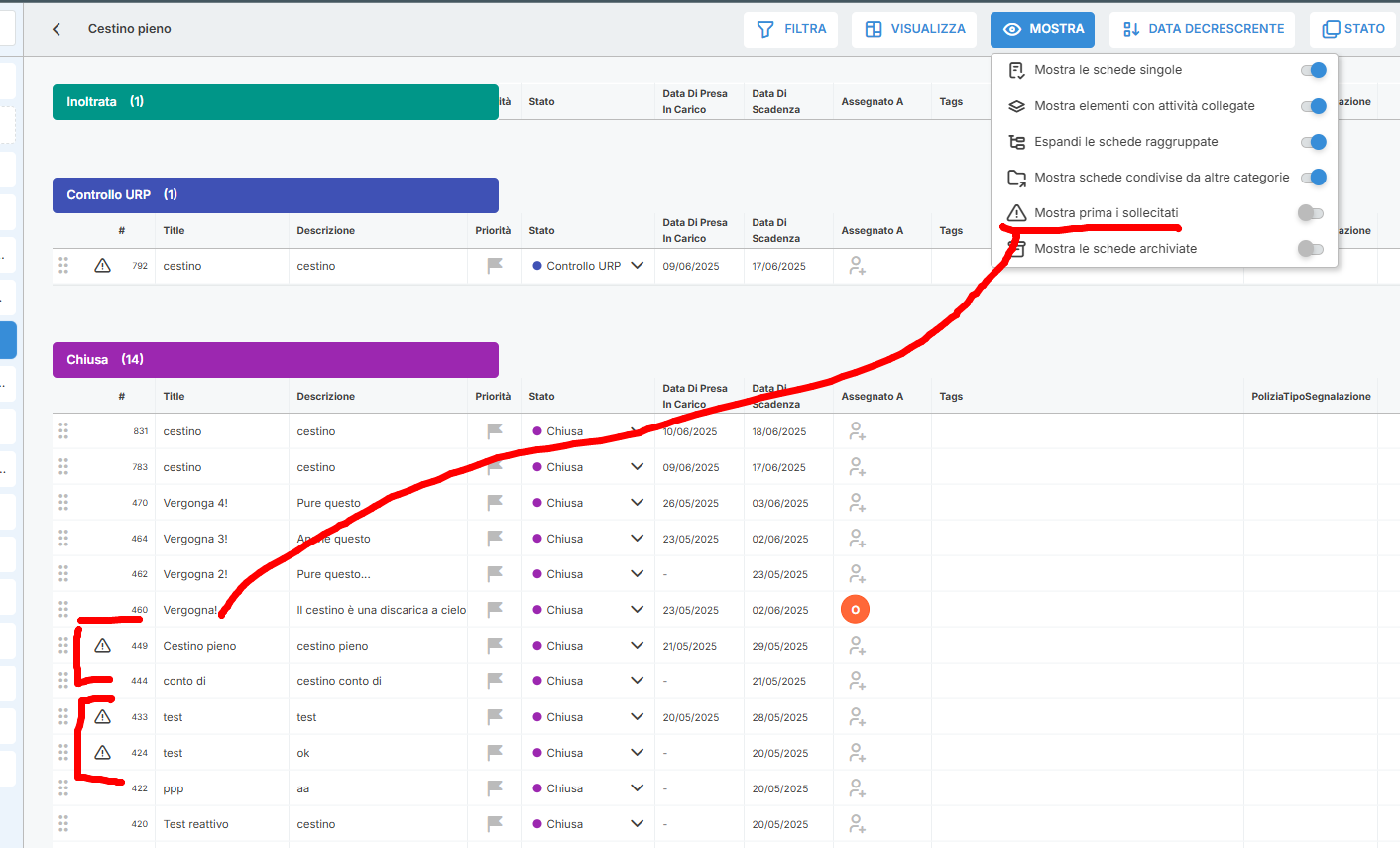Click the priority flag for row 433
The width and height of the screenshot is (1400, 848).
tap(495, 717)
